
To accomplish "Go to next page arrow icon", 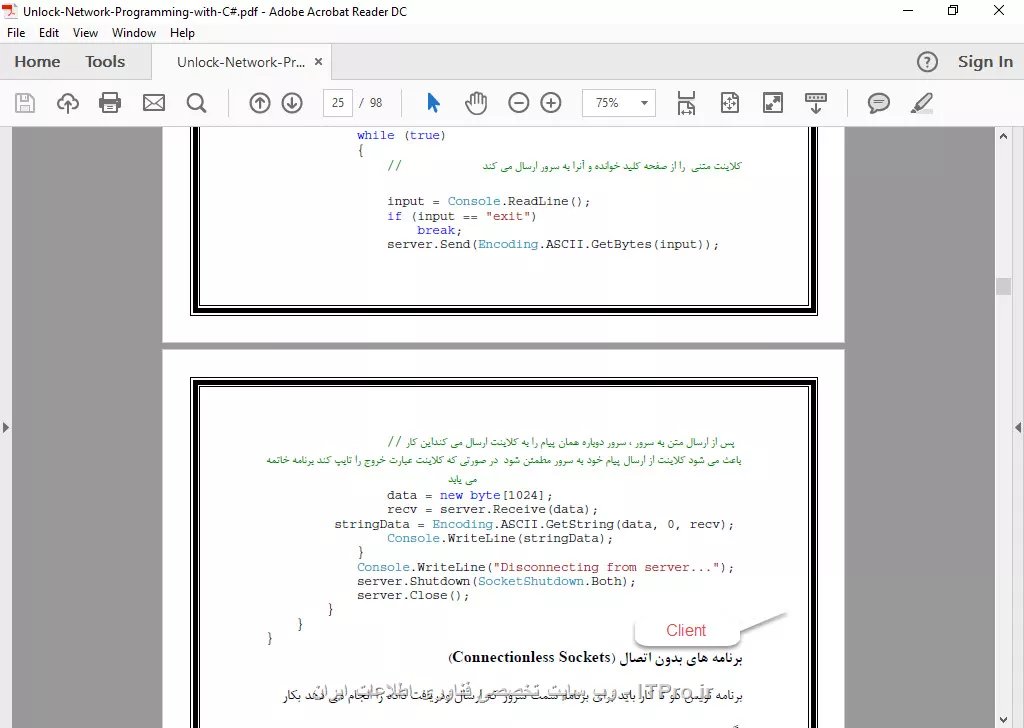I will [292, 103].
